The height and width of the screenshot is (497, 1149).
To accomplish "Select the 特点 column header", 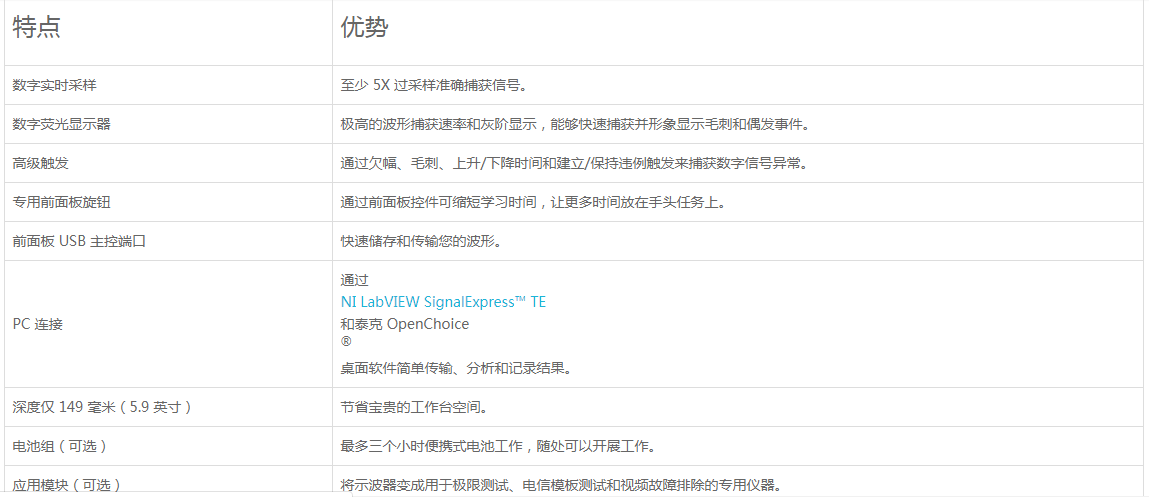I will (169, 33).
